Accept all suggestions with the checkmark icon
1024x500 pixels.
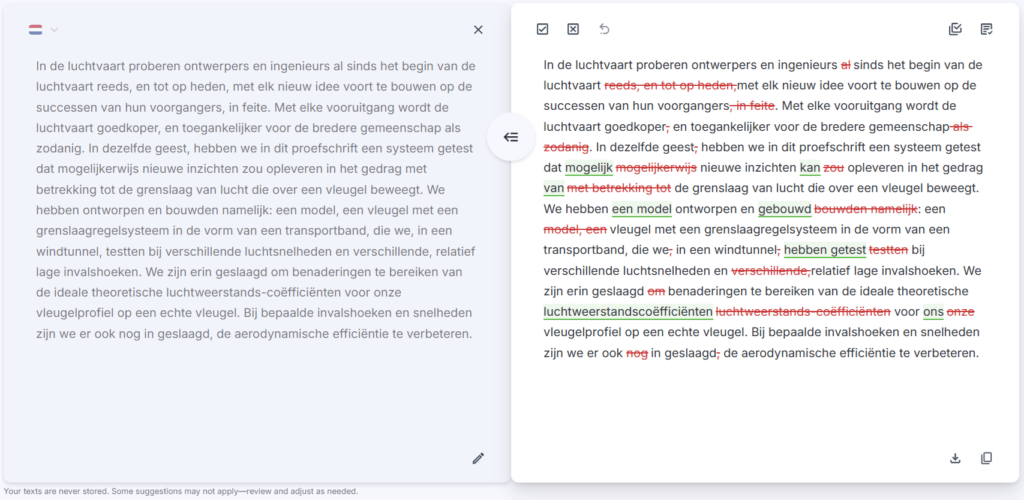tap(542, 29)
